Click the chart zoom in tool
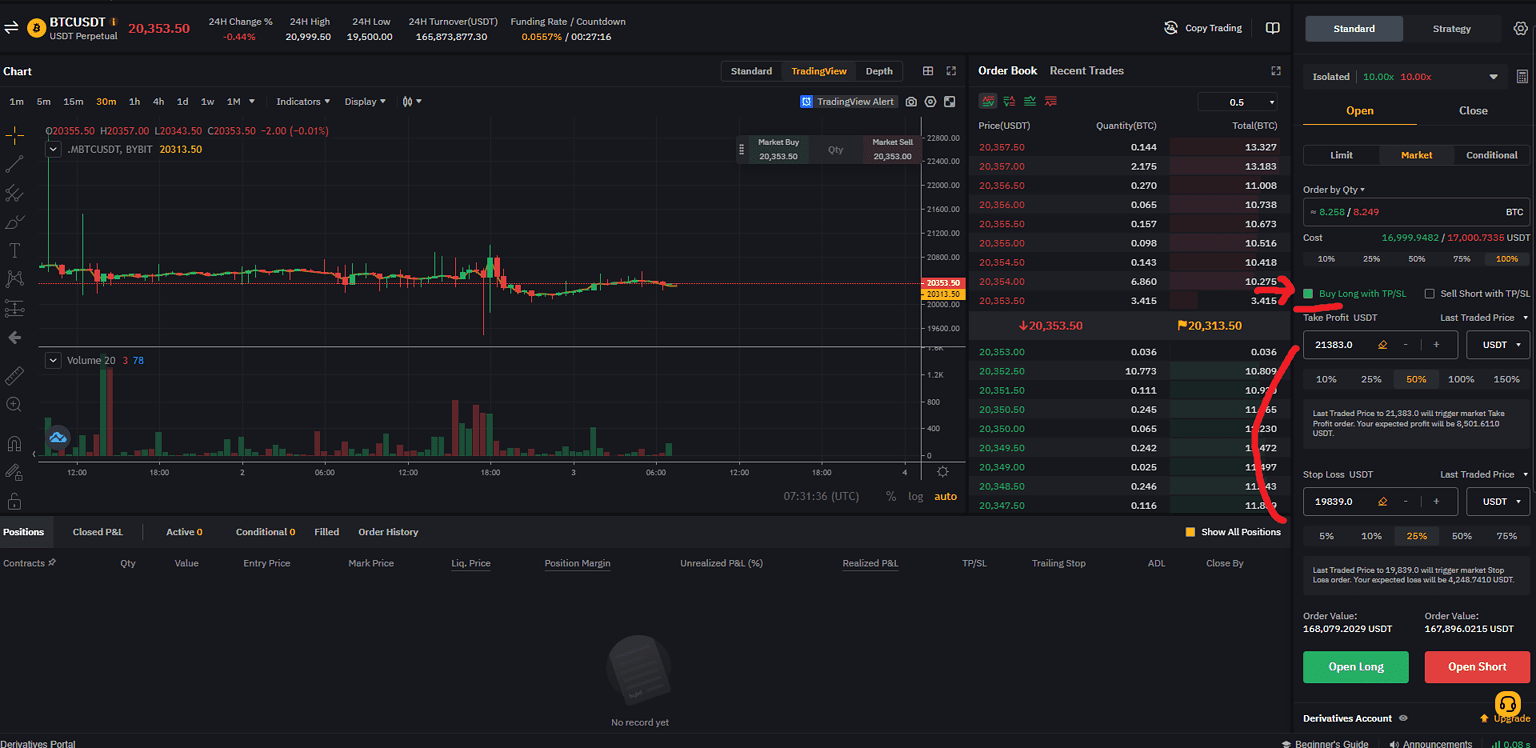Screen dimensions: 1536x748 (14, 405)
